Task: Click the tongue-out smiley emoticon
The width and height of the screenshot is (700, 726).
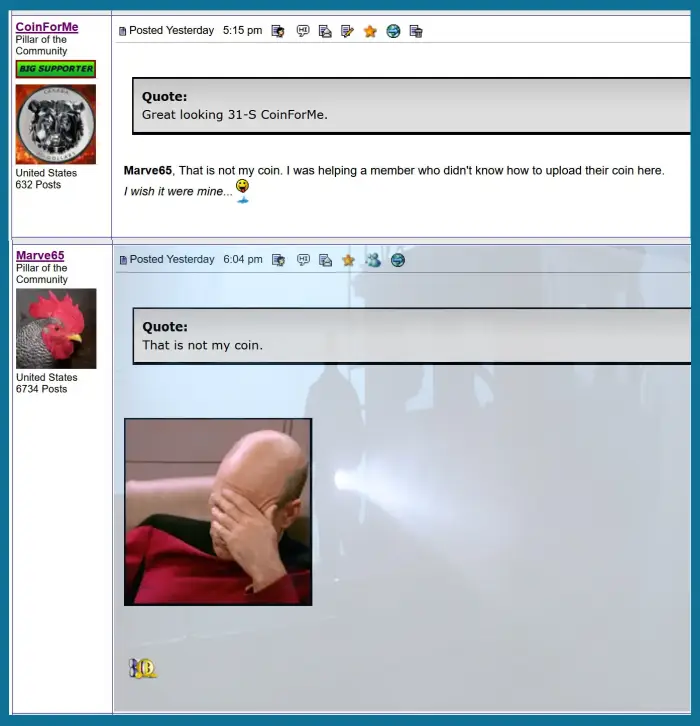Action: point(243,191)
